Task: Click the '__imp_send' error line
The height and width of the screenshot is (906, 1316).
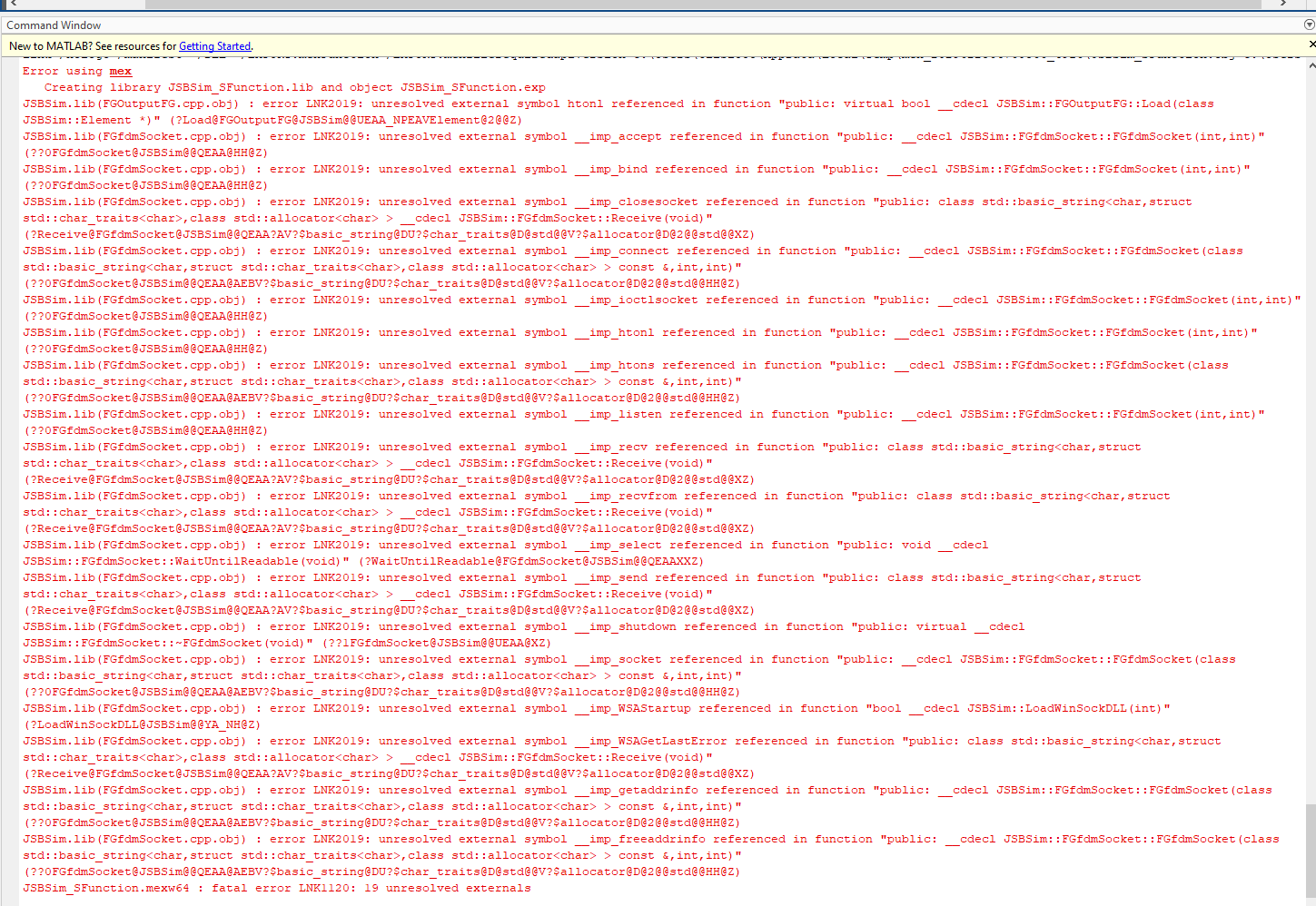Action: (582, 577)
